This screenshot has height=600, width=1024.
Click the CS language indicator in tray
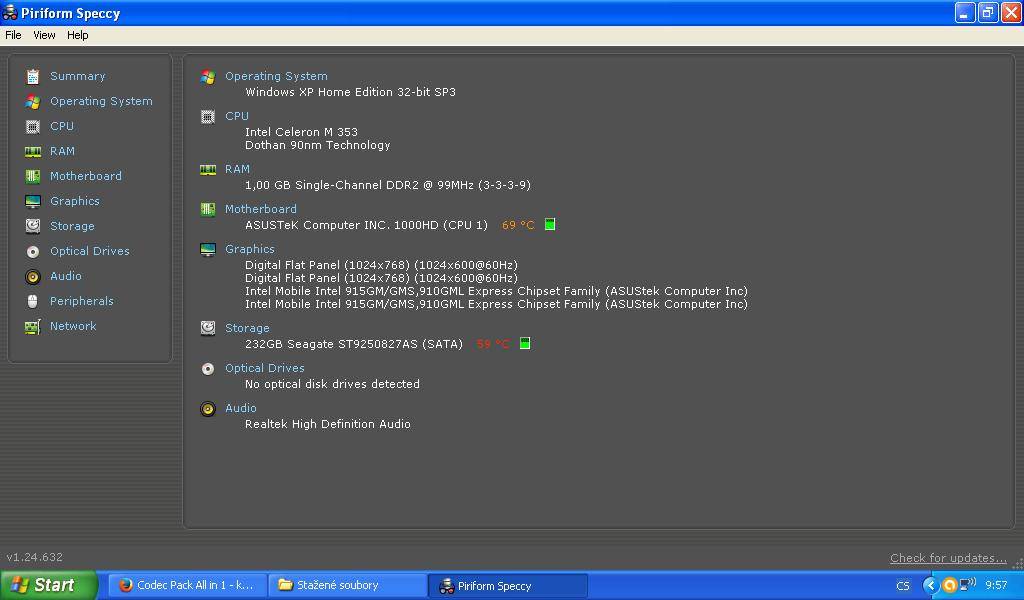(x=903, y=586)
